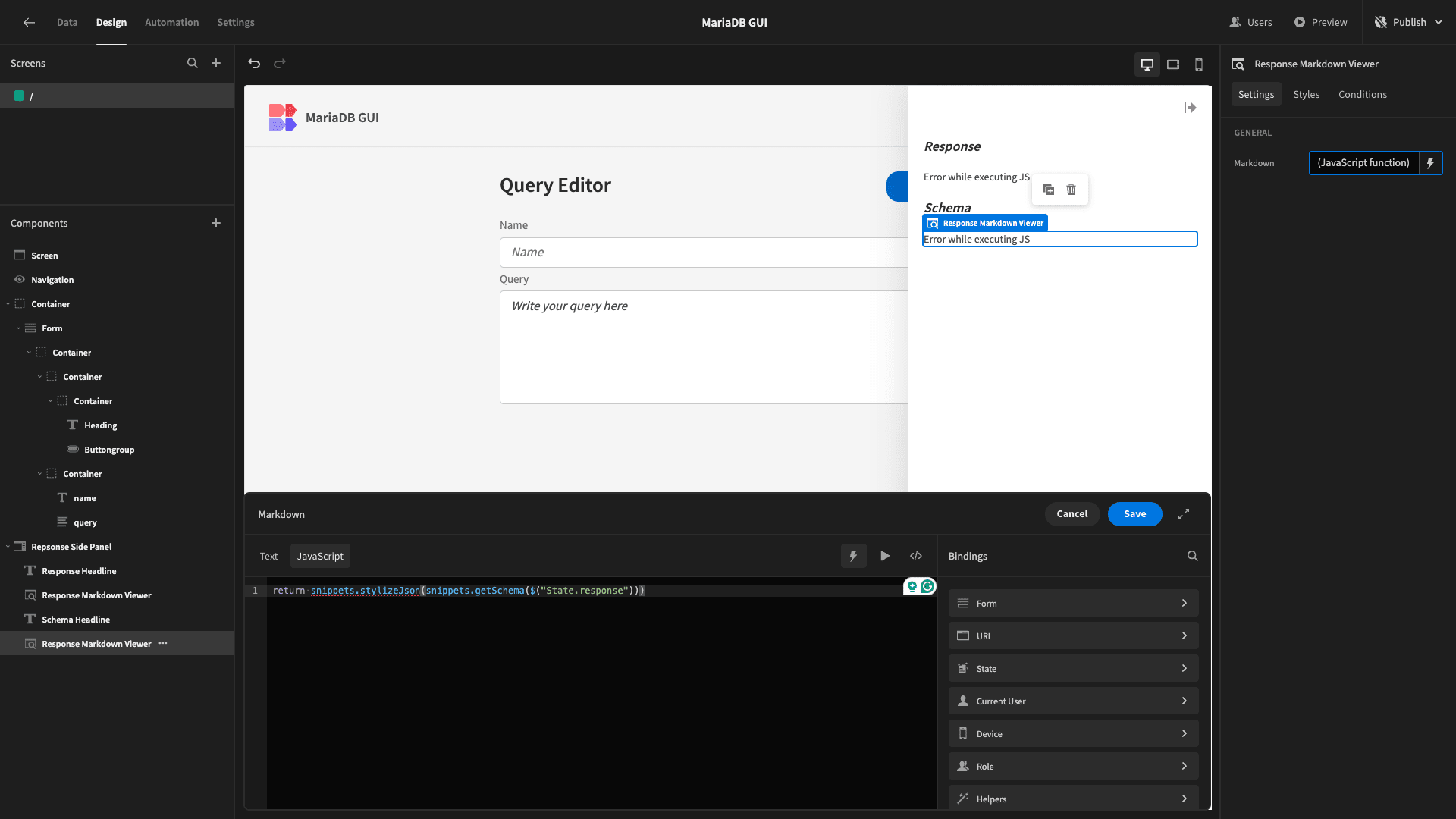Collapse the side panel arrow icon

point(1191,108)
